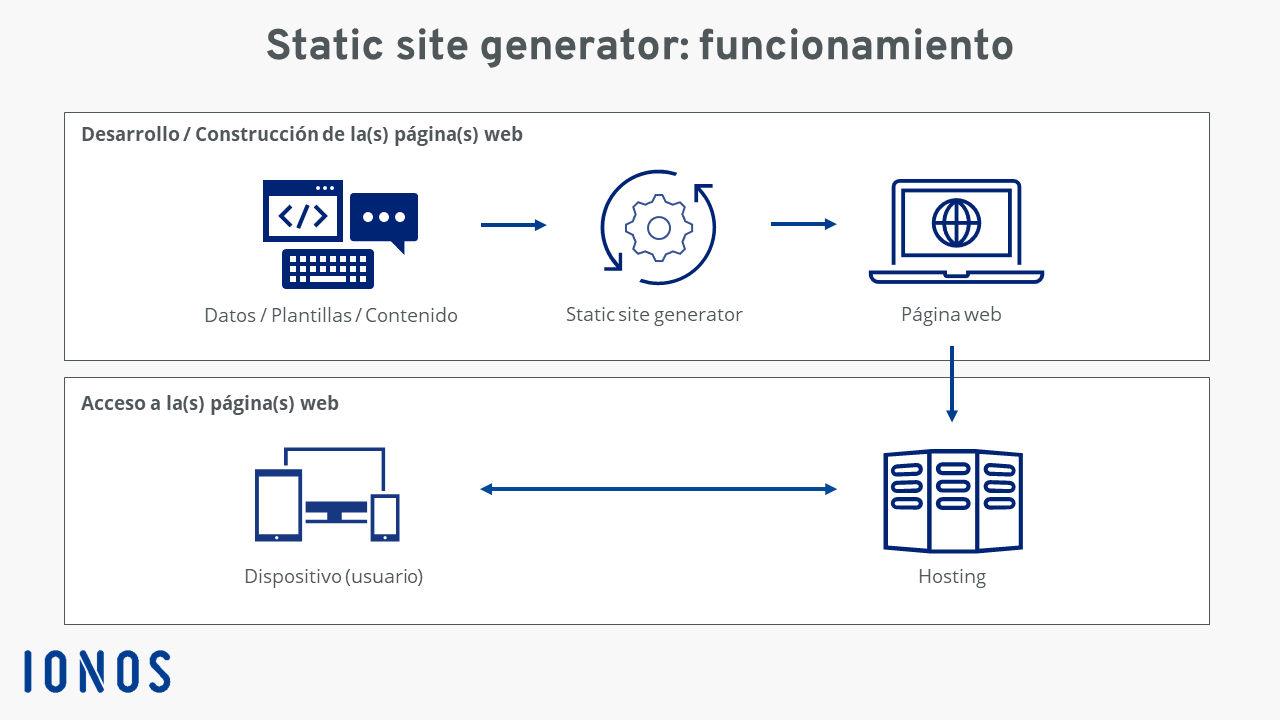Click the 'Datos / Plantillas / Contenido' label

click(331, 316)
